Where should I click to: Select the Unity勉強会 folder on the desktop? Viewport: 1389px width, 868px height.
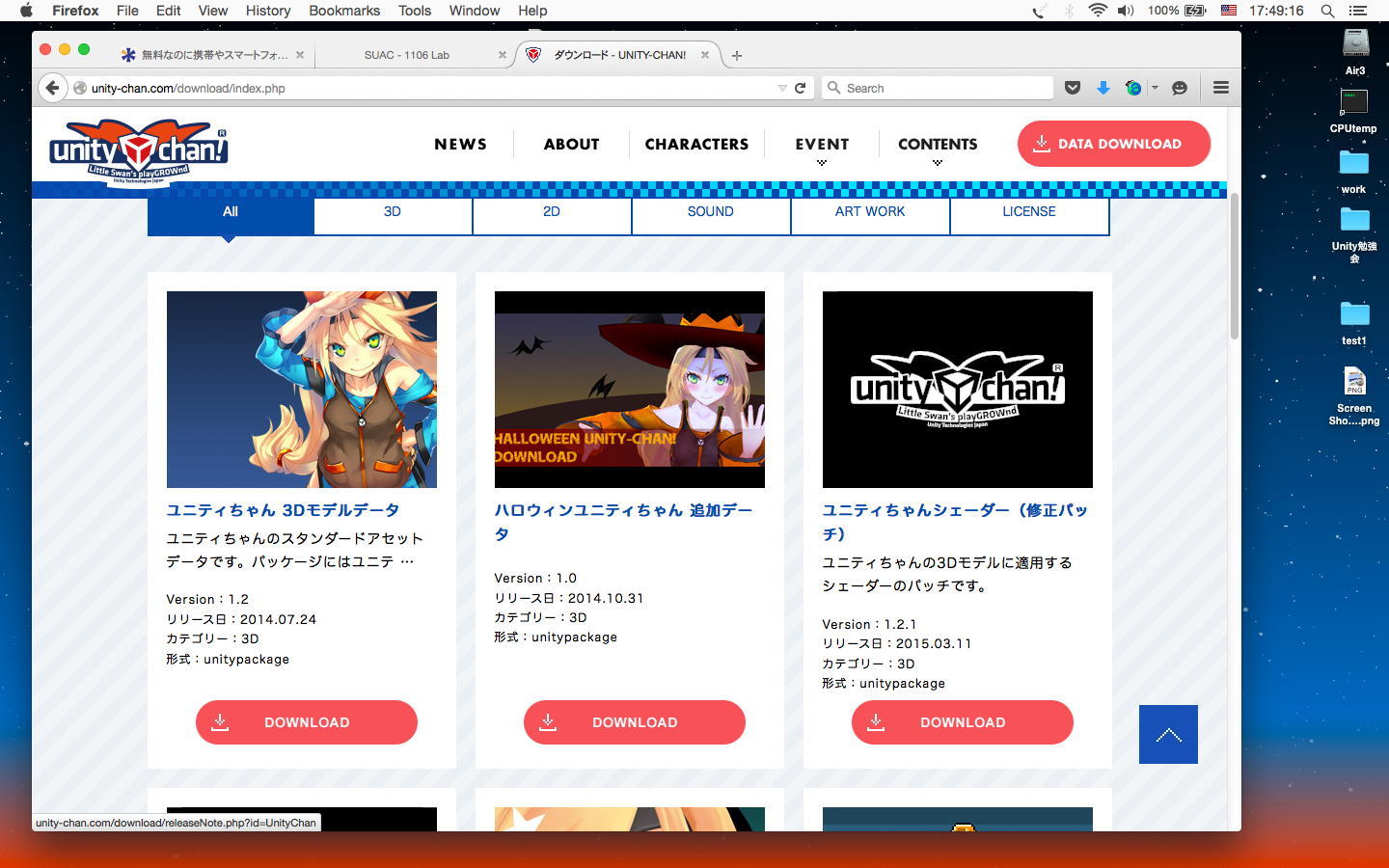[1354, 235]
